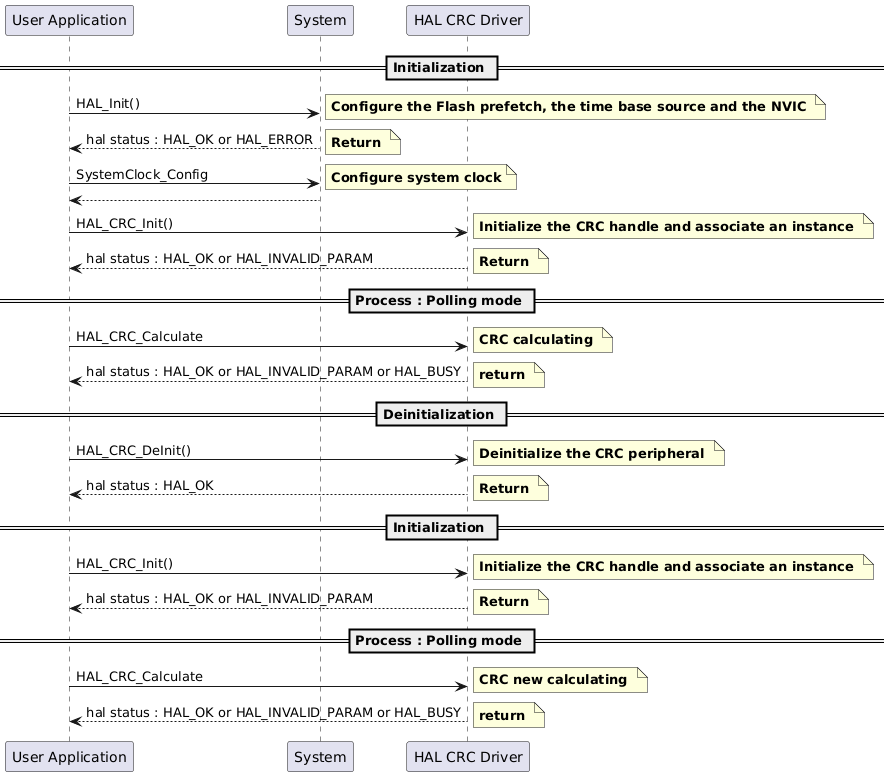
Task: Click the Deinitialize the CRC peripheral note
Action: [597, 453]
